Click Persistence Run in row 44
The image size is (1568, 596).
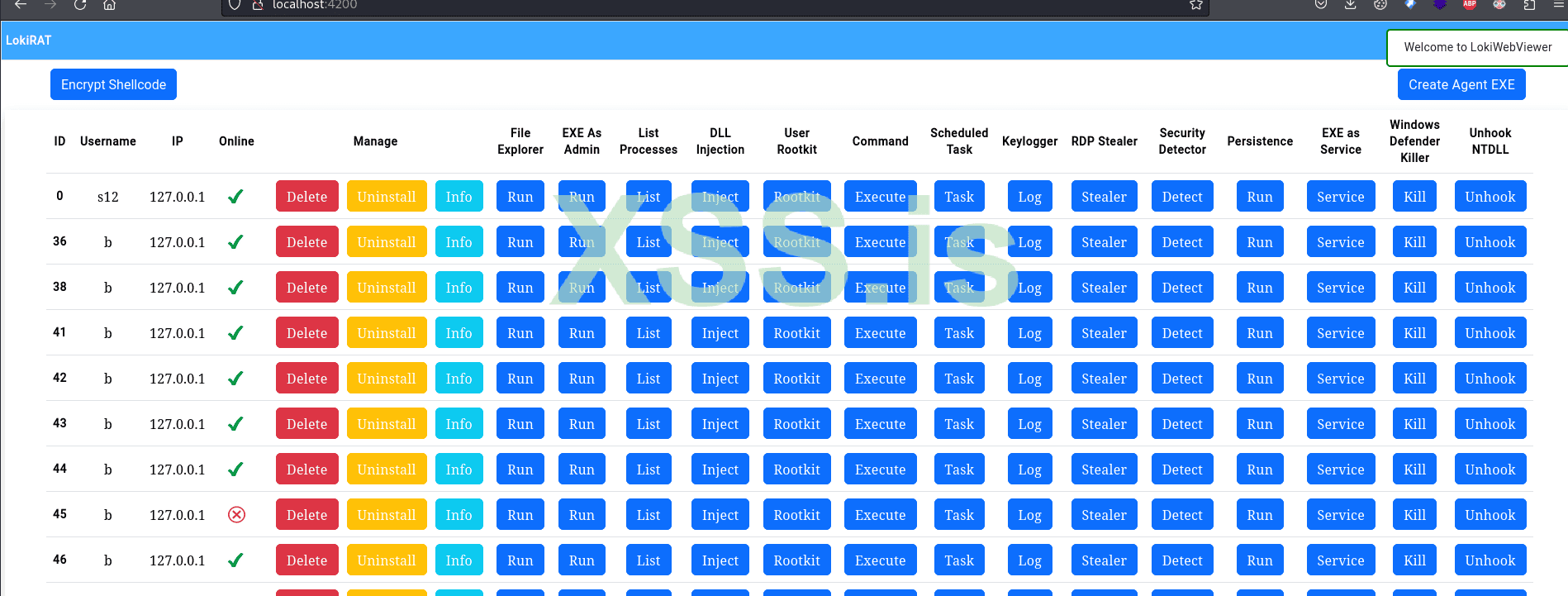click(1260, 470)
